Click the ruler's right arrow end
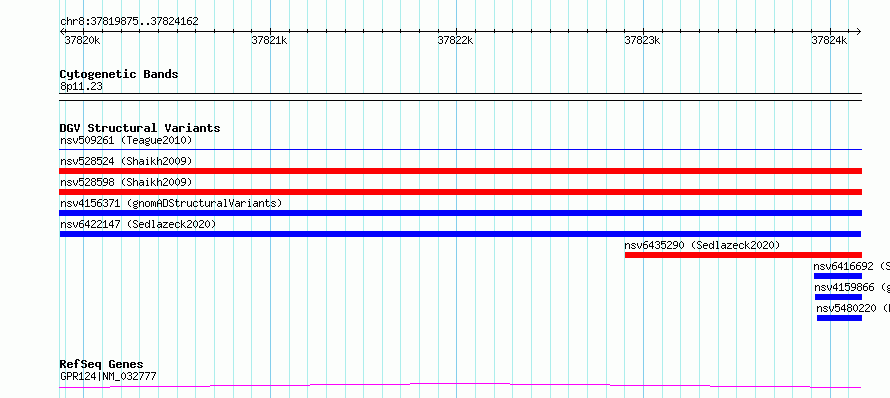Image resolution: width=890 pixels, height=398 pixels. 859,32
